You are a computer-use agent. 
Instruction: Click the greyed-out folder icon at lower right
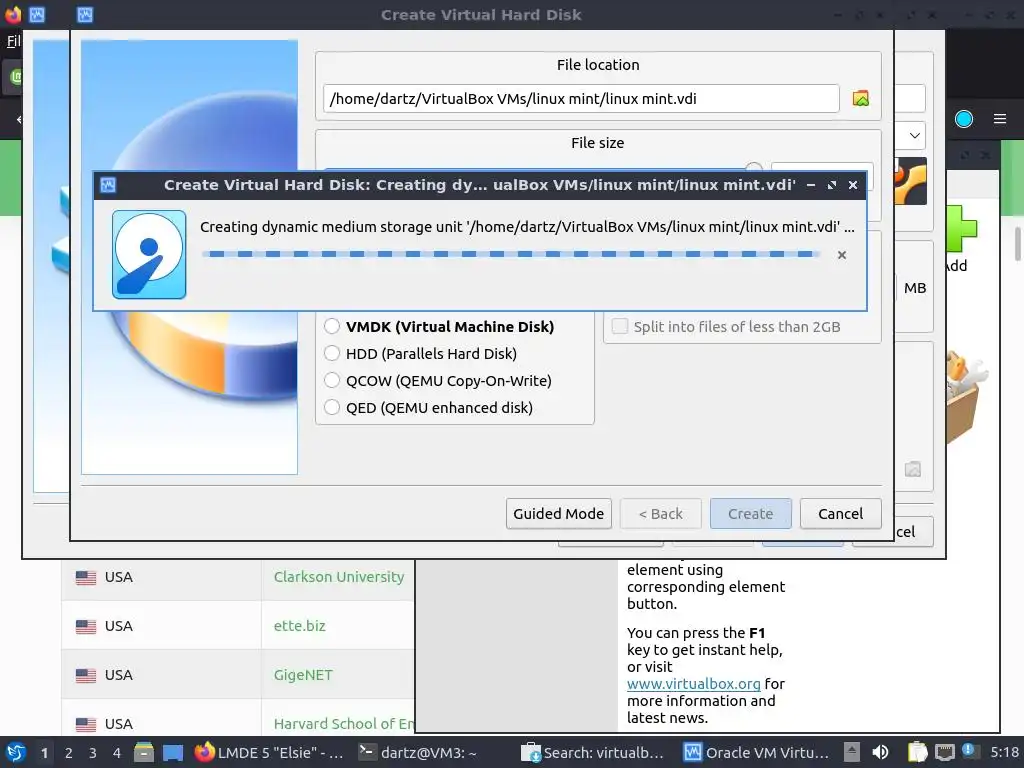[x=912, y=469]
